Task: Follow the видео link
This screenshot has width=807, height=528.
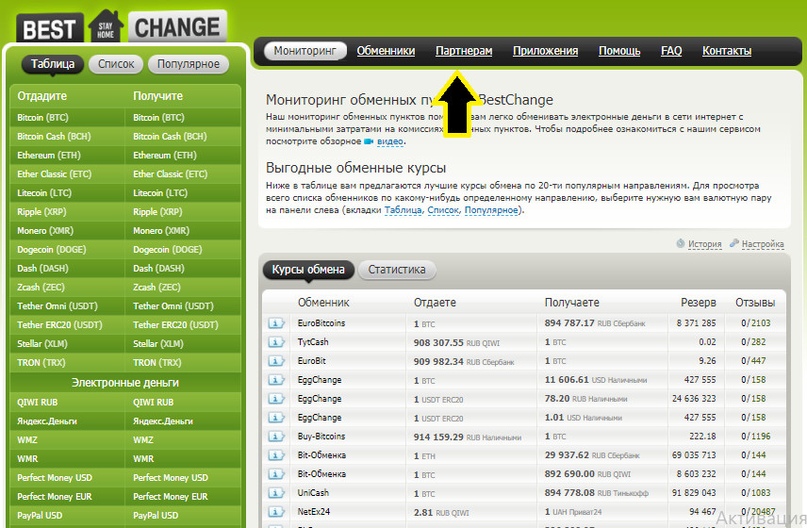Action: tap(390, 142)
